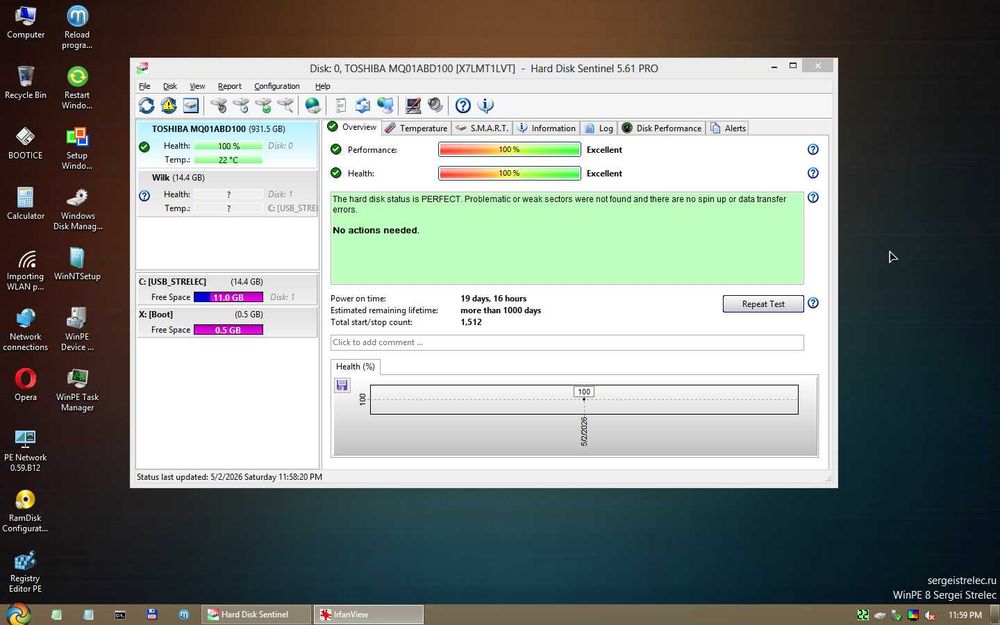Select the Calculator desktop icon
The image size is (1000, 625).
[x=25, y=203]
